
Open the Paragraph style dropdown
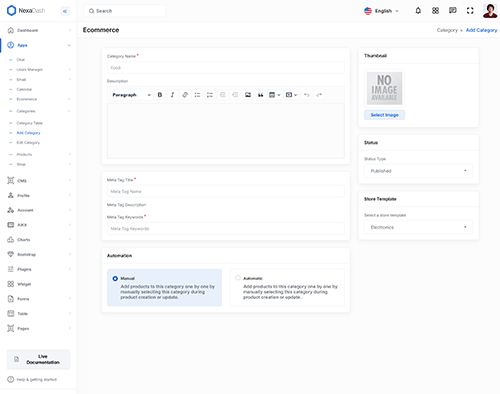tap(131, 95)
